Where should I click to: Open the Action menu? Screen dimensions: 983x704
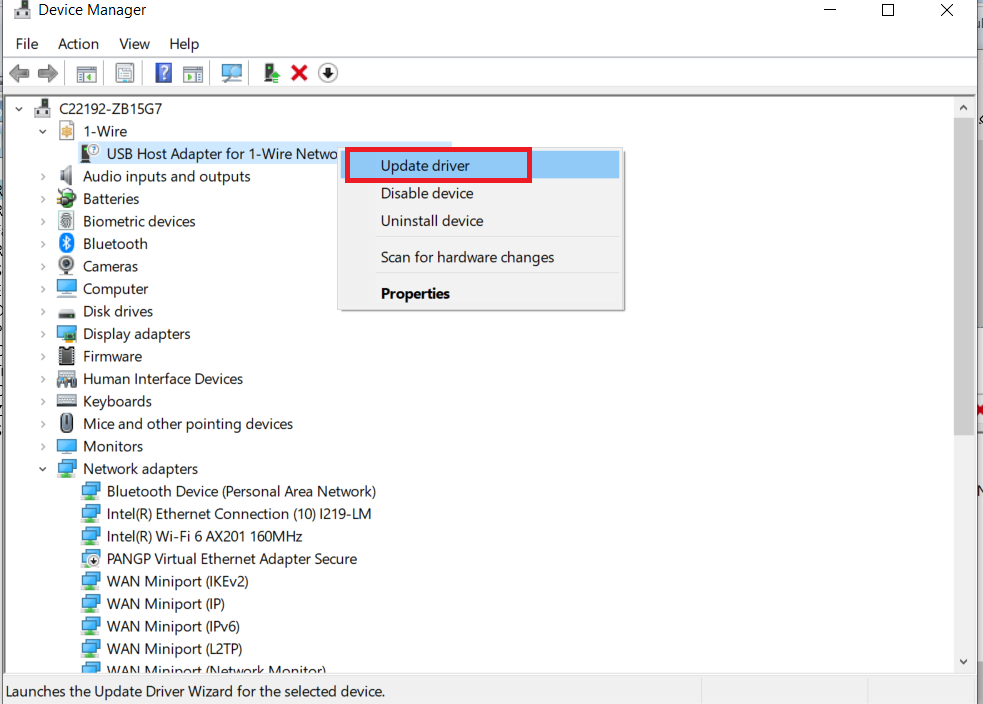click(78, 44)
